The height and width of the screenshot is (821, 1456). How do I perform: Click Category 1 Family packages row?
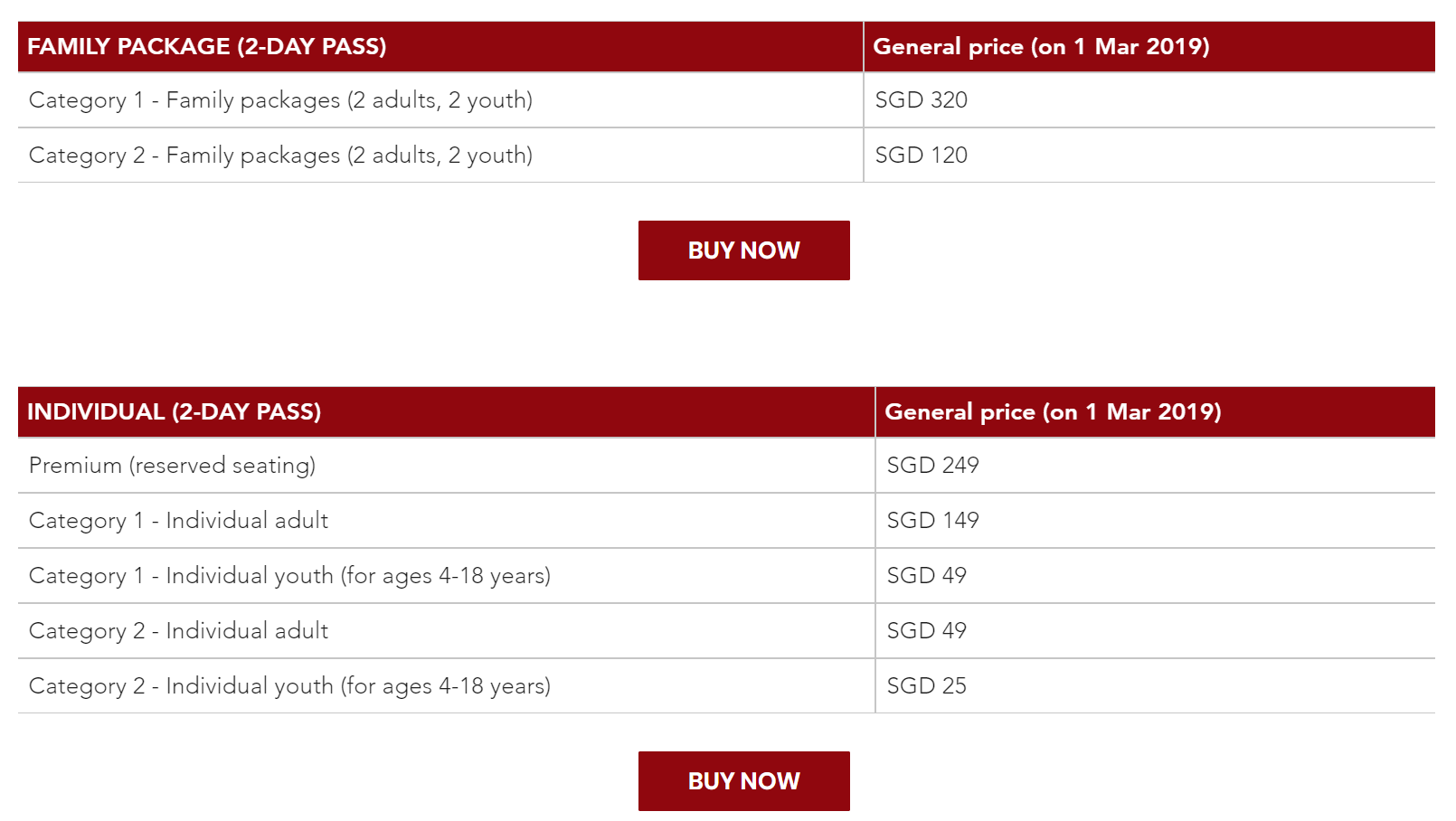(726, 100)
